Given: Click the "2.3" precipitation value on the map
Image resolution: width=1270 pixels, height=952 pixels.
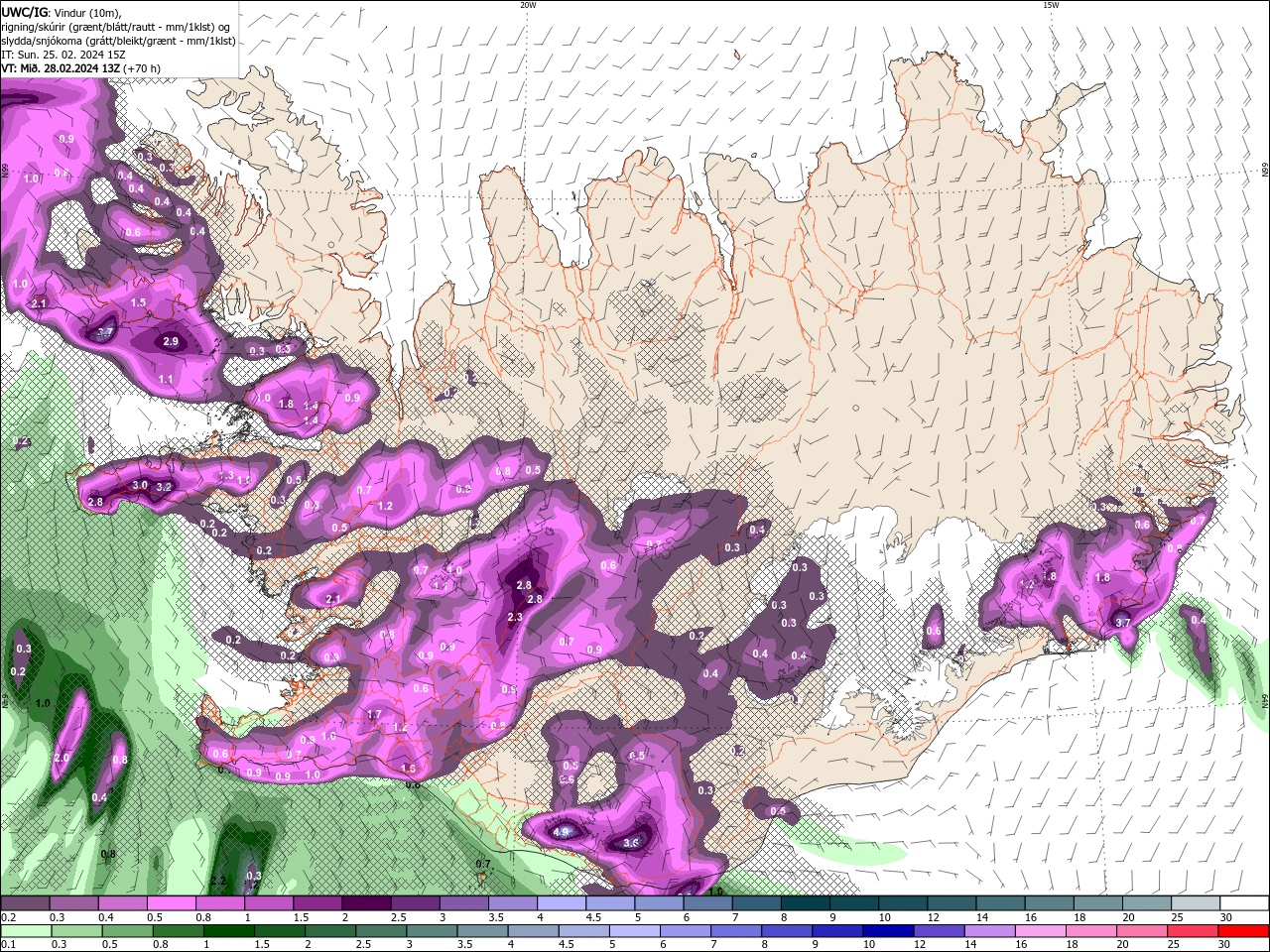Looking at the screenshot, I should click(515, 617).
